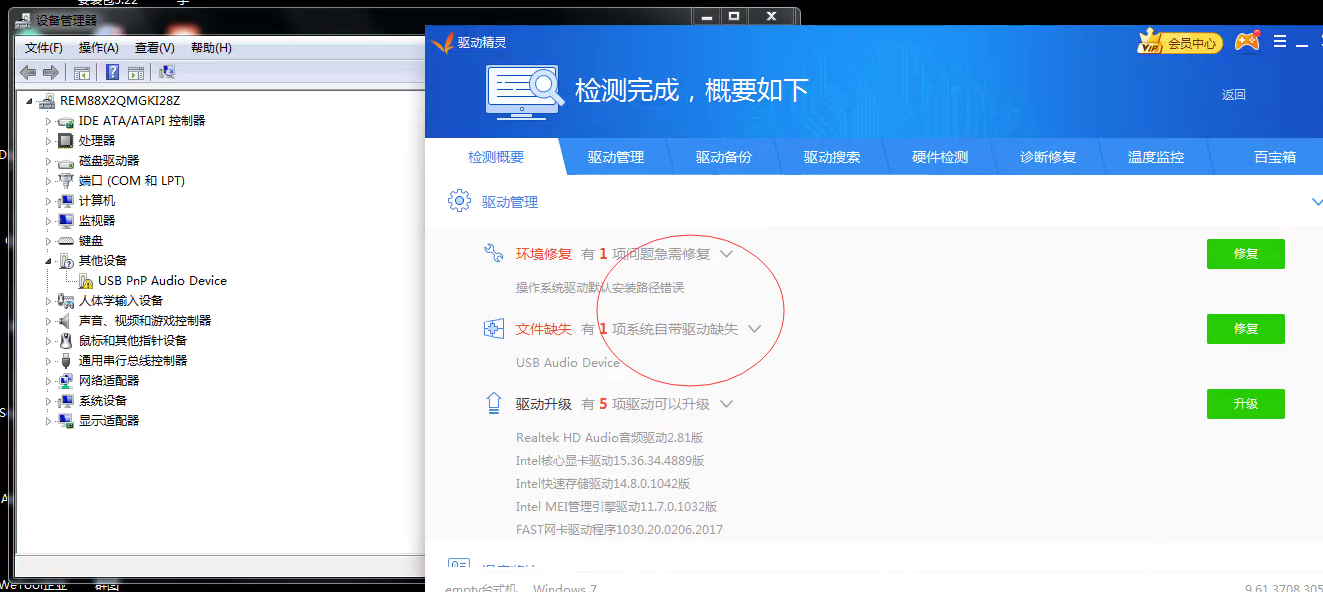
Task: Click the back arrow in Device Manager toolbar
Action: pos(28,72)
